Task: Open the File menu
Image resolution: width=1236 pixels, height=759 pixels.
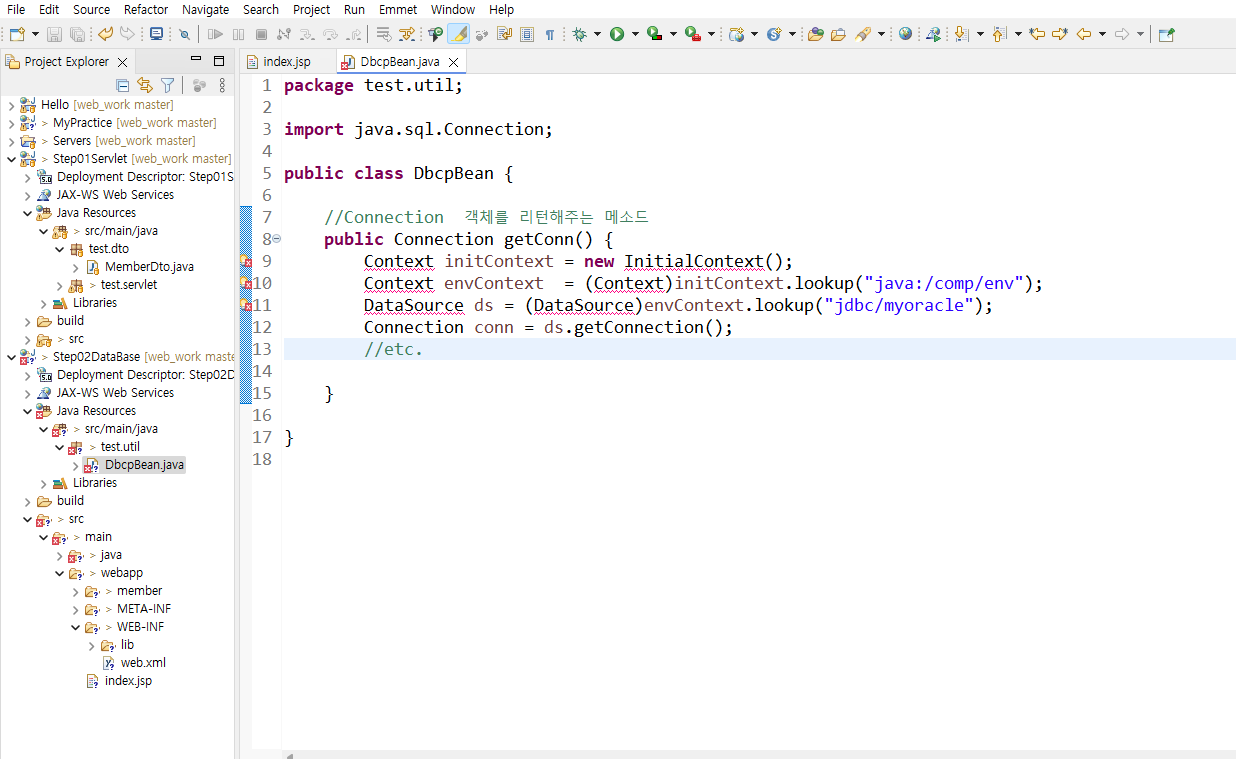Action: click(x=16, y=9)
